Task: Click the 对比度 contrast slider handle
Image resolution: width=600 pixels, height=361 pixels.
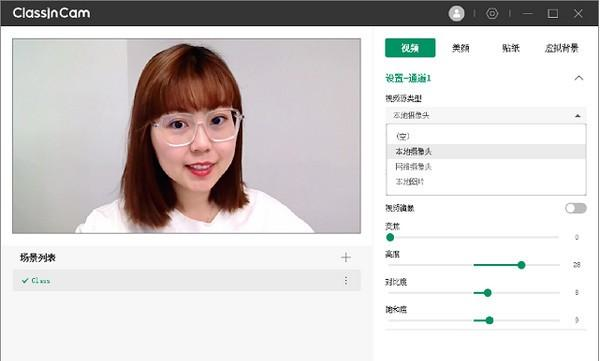Action: click(487, 293)
